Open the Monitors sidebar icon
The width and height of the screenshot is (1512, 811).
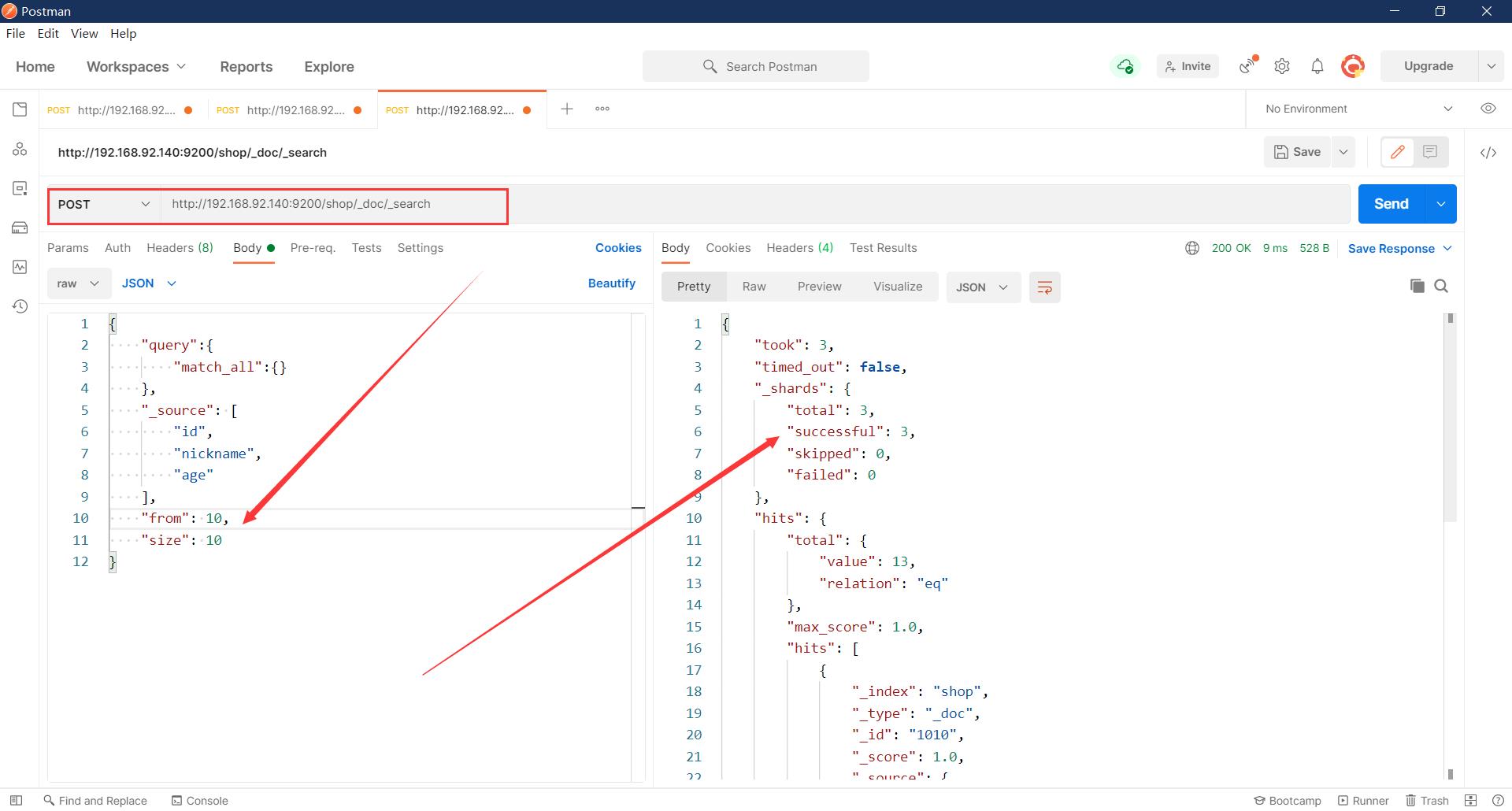[20, 267]
